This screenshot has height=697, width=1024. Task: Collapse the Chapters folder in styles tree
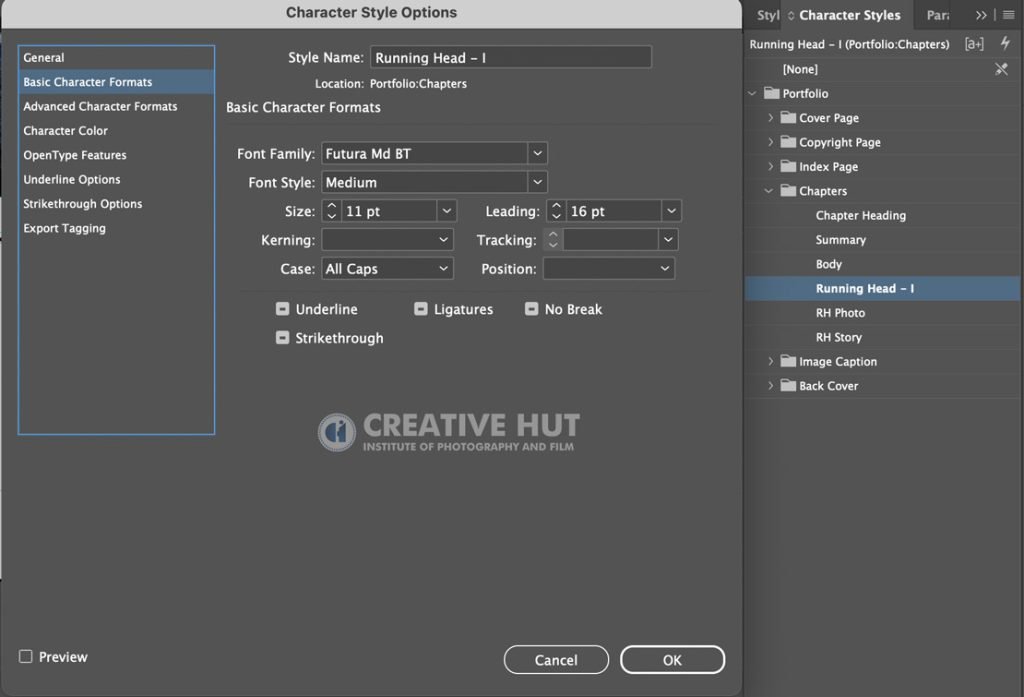[x=769, y=191]
